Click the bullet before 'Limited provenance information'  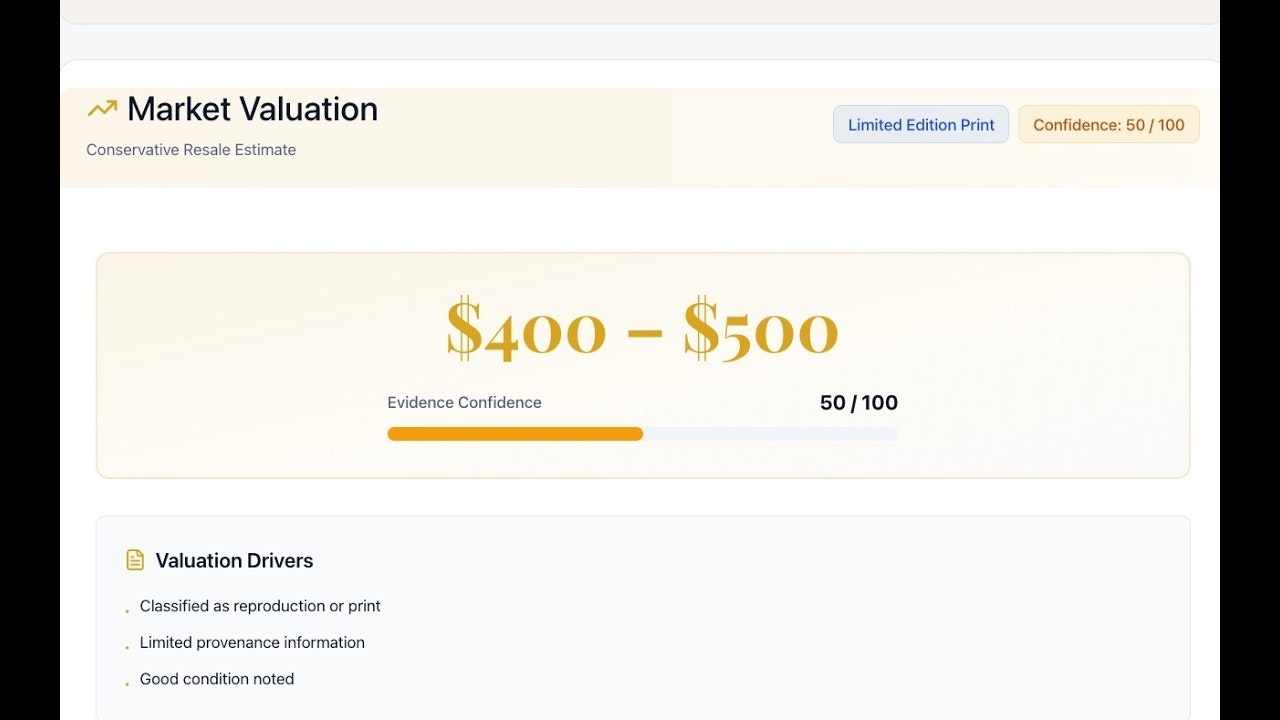click(x=127, y=648)
